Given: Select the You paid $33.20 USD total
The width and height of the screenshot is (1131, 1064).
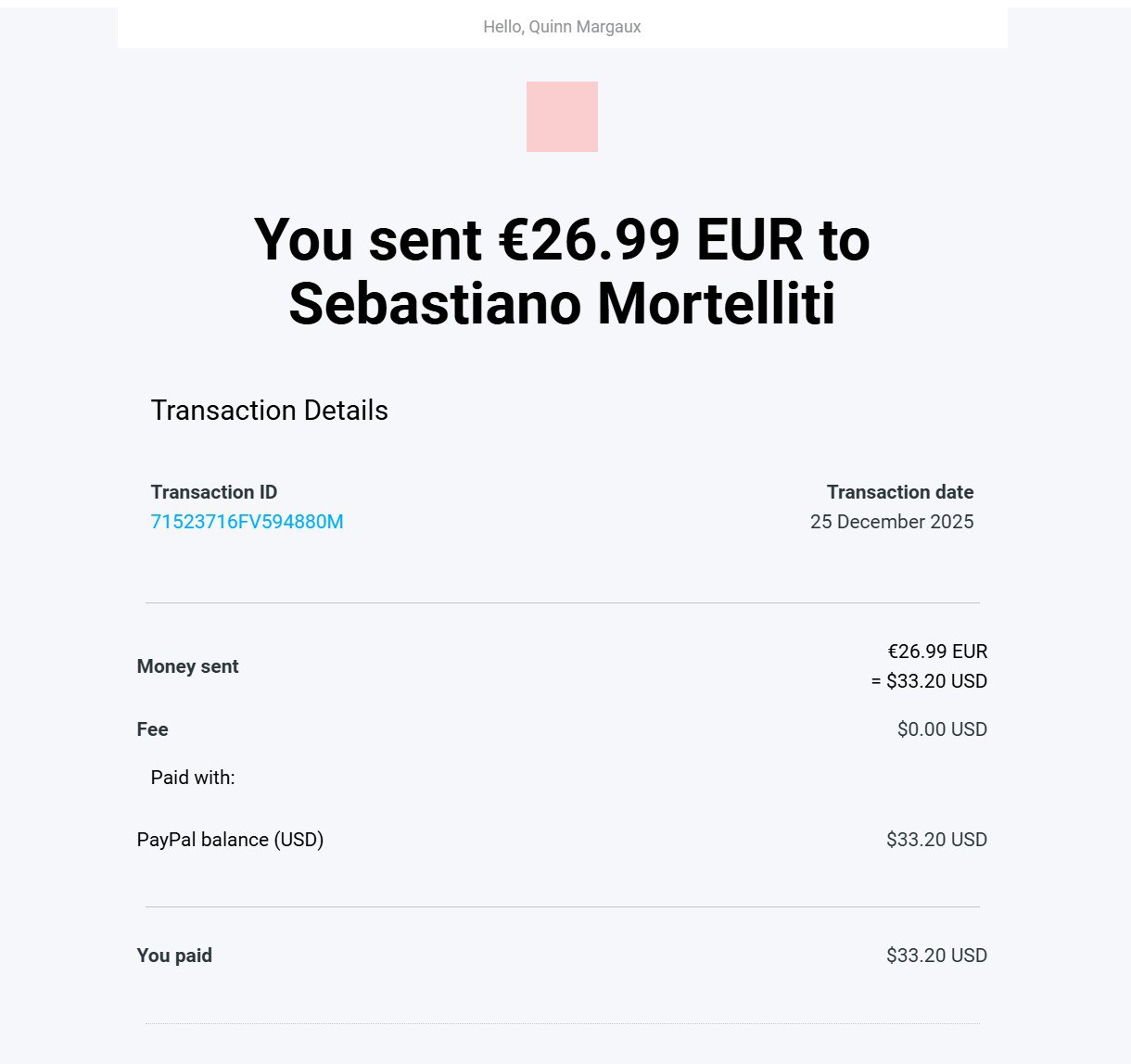Looking at the screenshot, I should point(936,956).
